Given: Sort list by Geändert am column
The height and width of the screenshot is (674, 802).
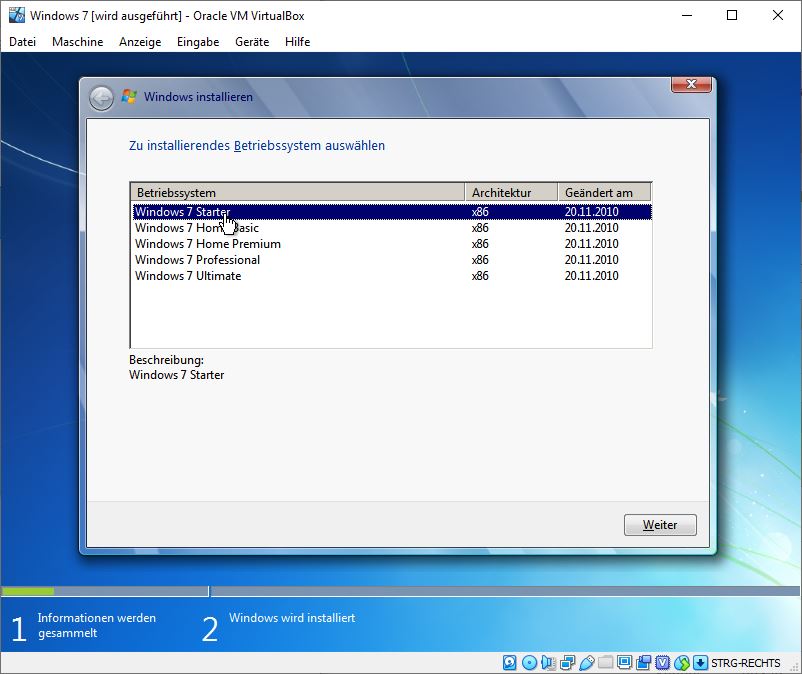Looking at the screenshot, I should (x=604, y=192).
